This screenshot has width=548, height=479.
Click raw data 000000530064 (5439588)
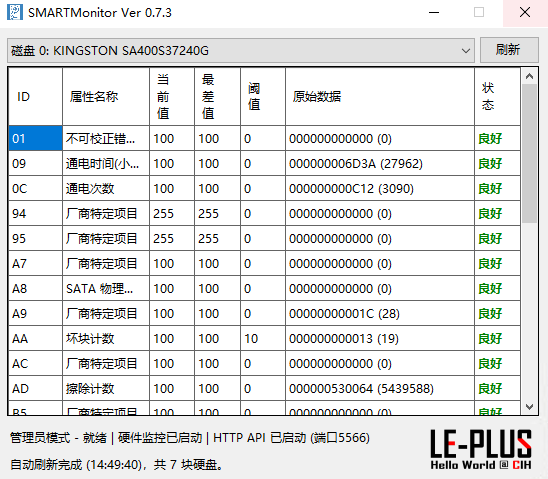[380, 389]
